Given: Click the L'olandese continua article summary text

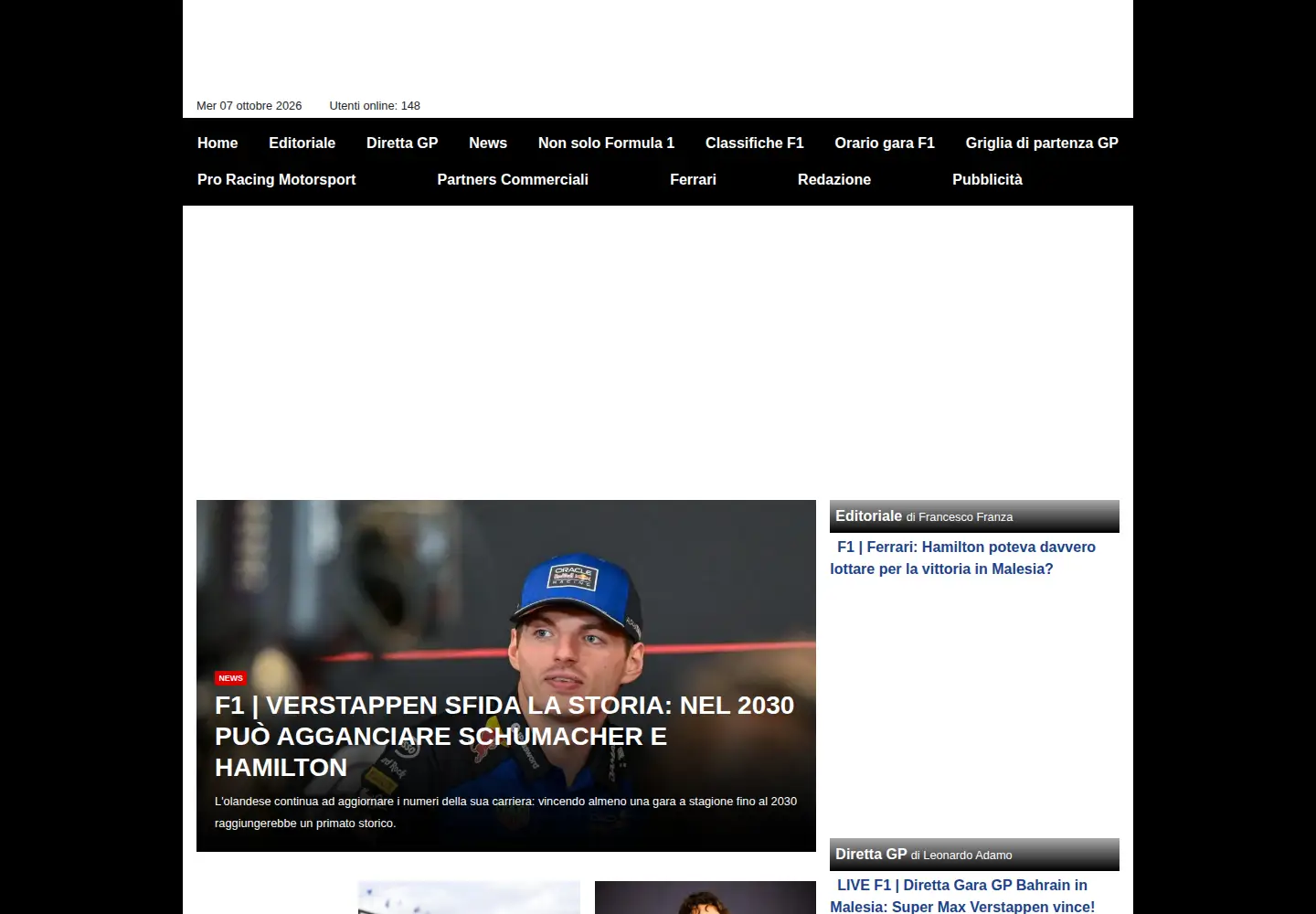Looking at the screenshot, I should click(505, 813).
